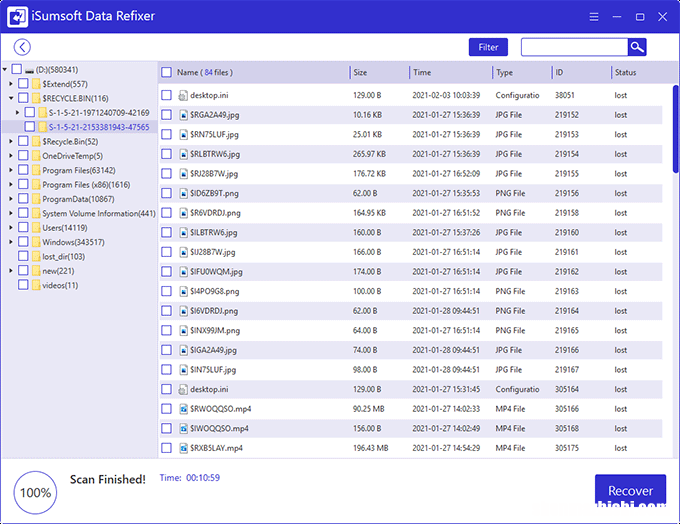Click the $IN75LUF.jpg file icon
The image size is (680, 524).
[x=183, y=370]
